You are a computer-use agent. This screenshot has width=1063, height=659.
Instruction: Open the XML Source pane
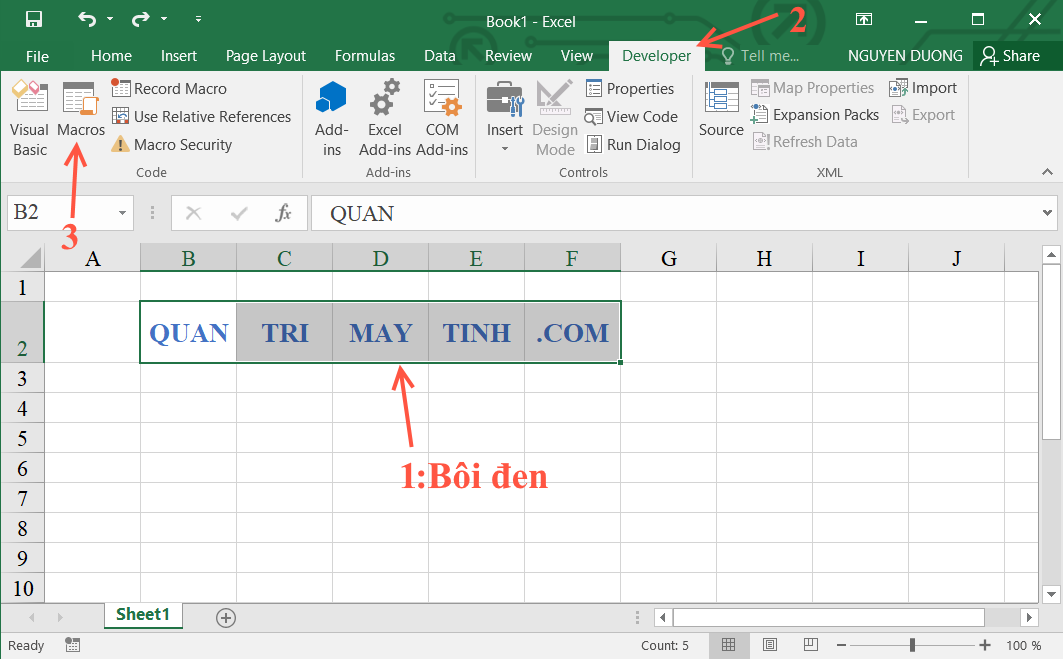pos(721,110)
